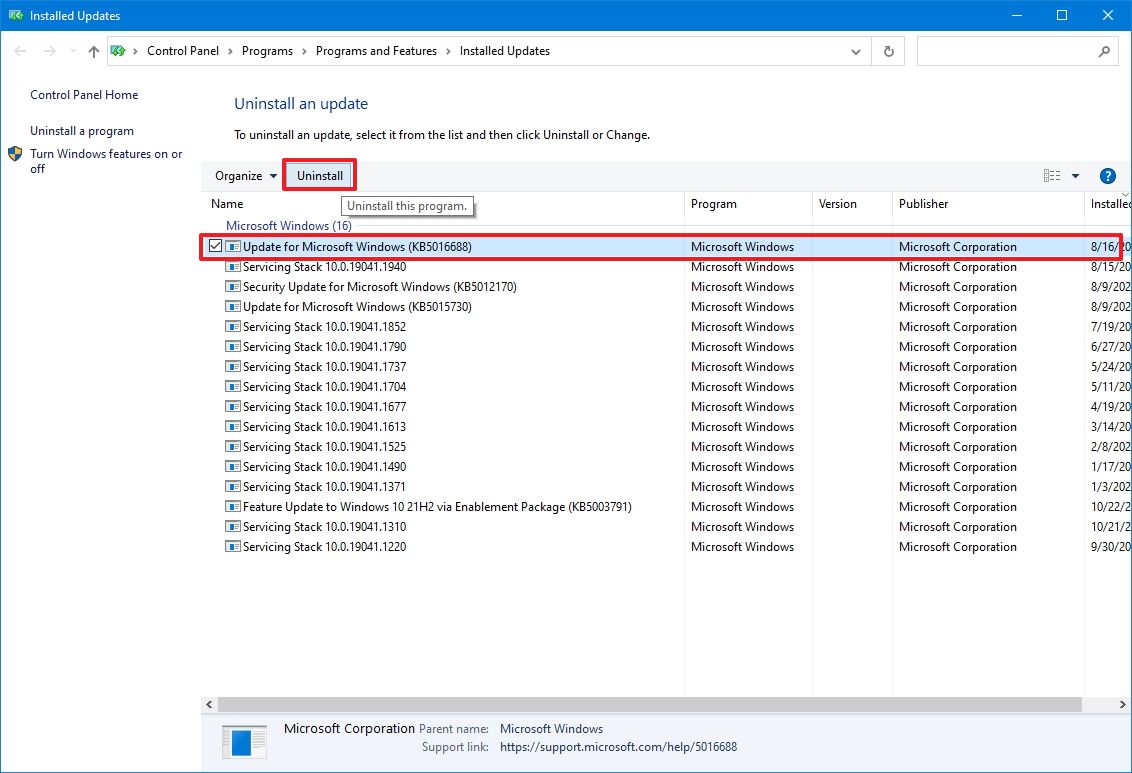The height and width of the screenshot is (773, 1132).
Task: Uncheck the KB5016688 update checkbox
Action: click(x=215, y=246)
